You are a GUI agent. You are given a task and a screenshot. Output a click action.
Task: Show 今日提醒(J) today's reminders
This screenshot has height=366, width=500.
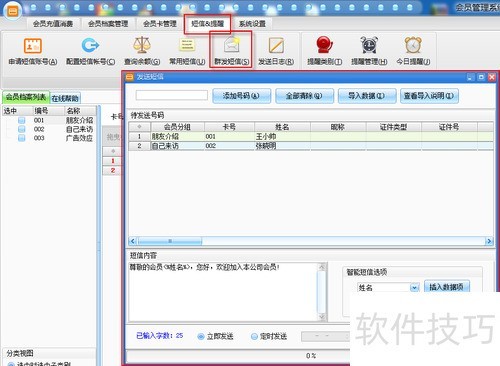pos(413,51)
